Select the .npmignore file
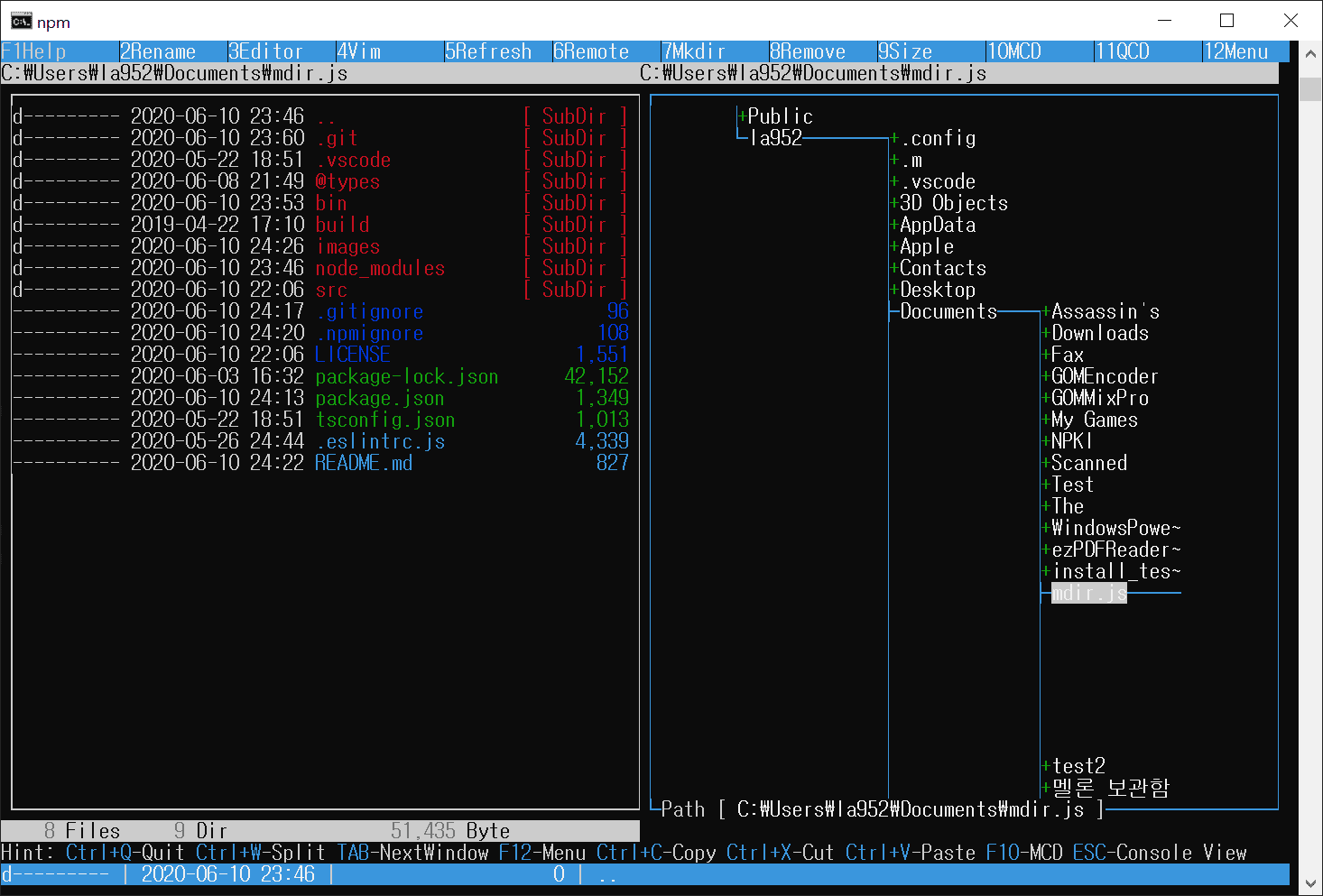The width and height of the screenshot is (1323, 896). 320,333
